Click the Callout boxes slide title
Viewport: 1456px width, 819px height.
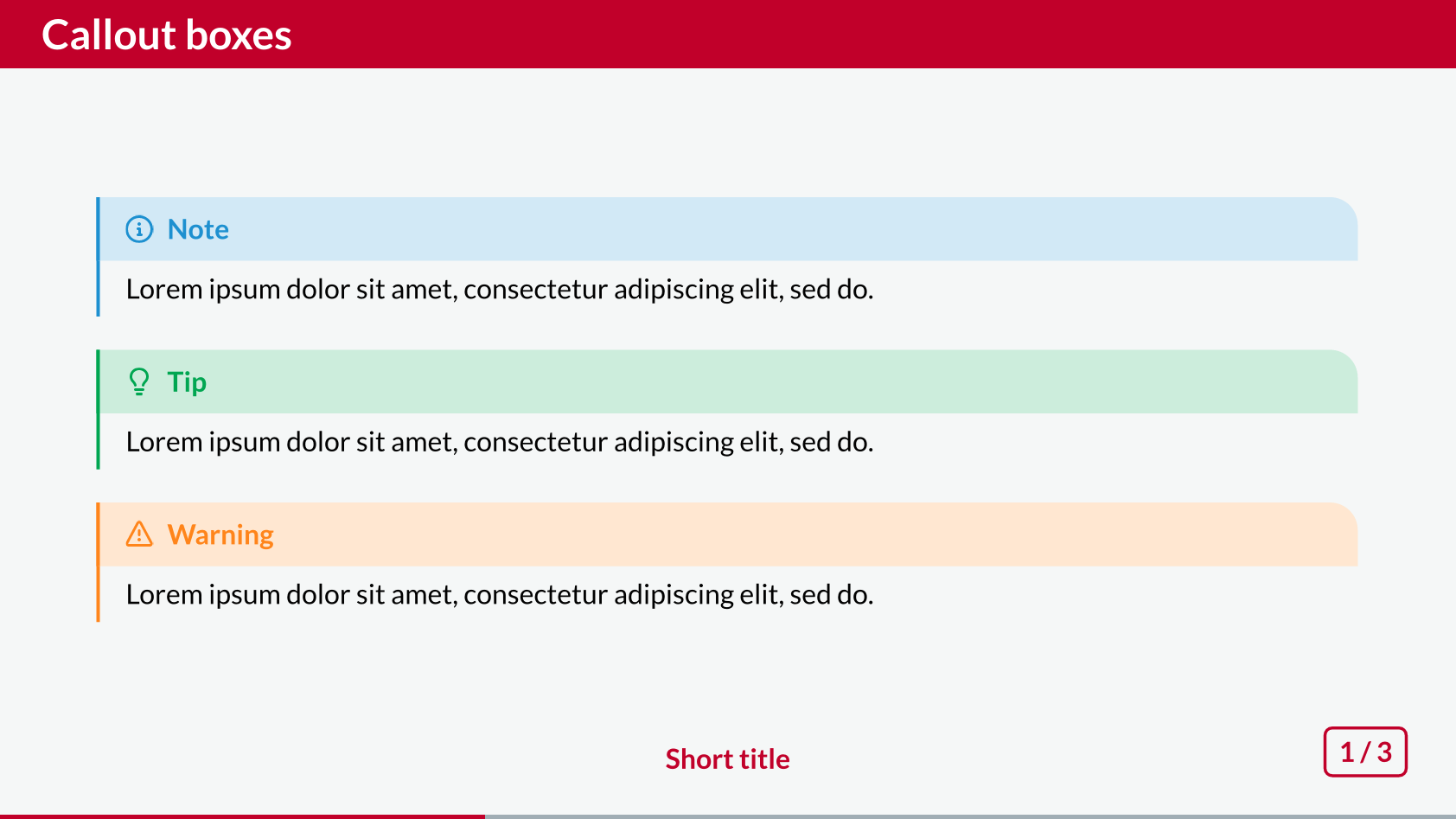coord(167,35)
